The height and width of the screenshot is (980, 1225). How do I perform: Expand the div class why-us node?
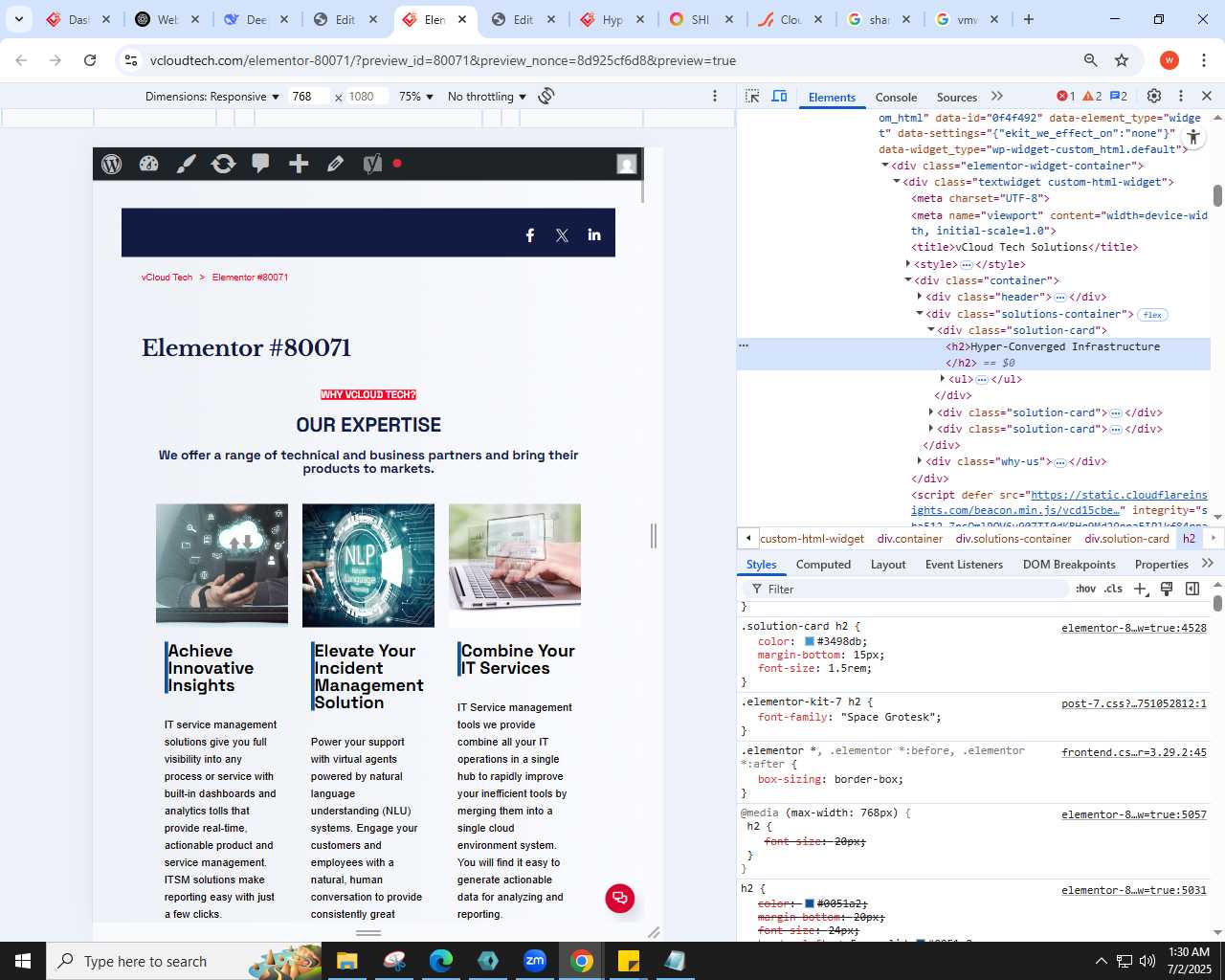pos(920,461)
